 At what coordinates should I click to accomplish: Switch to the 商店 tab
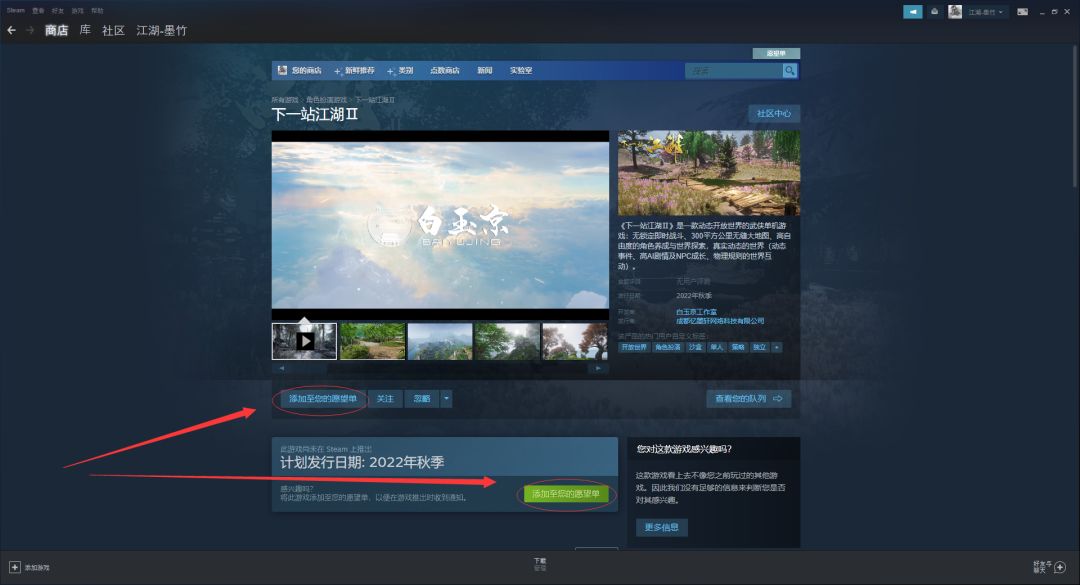point(56,30)
